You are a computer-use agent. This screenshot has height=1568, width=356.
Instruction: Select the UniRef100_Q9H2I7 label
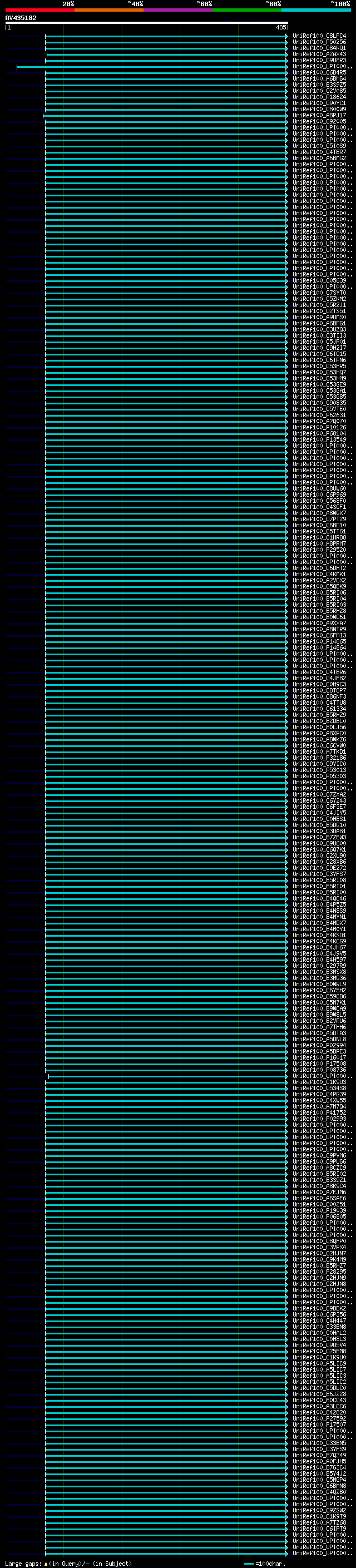pyautogui.click(x=319, y=348)
